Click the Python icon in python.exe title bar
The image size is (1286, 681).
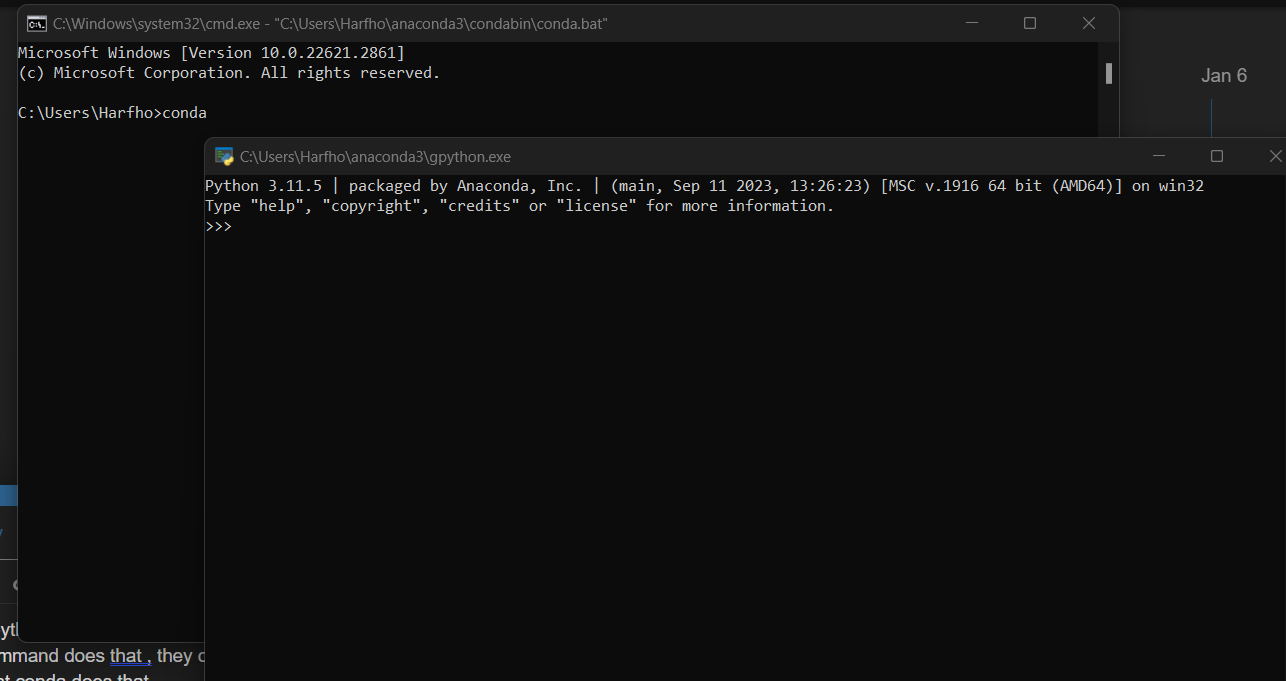click(x=224, y=156)
